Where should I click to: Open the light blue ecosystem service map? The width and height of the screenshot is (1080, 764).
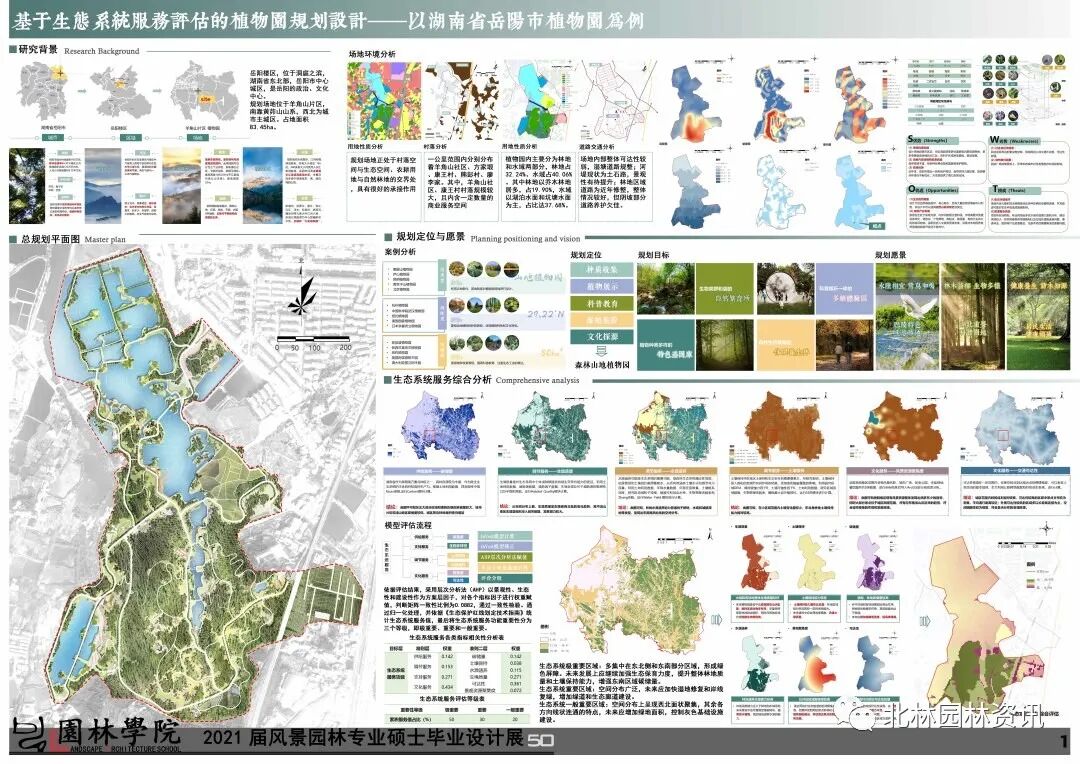coord(1015,427)
